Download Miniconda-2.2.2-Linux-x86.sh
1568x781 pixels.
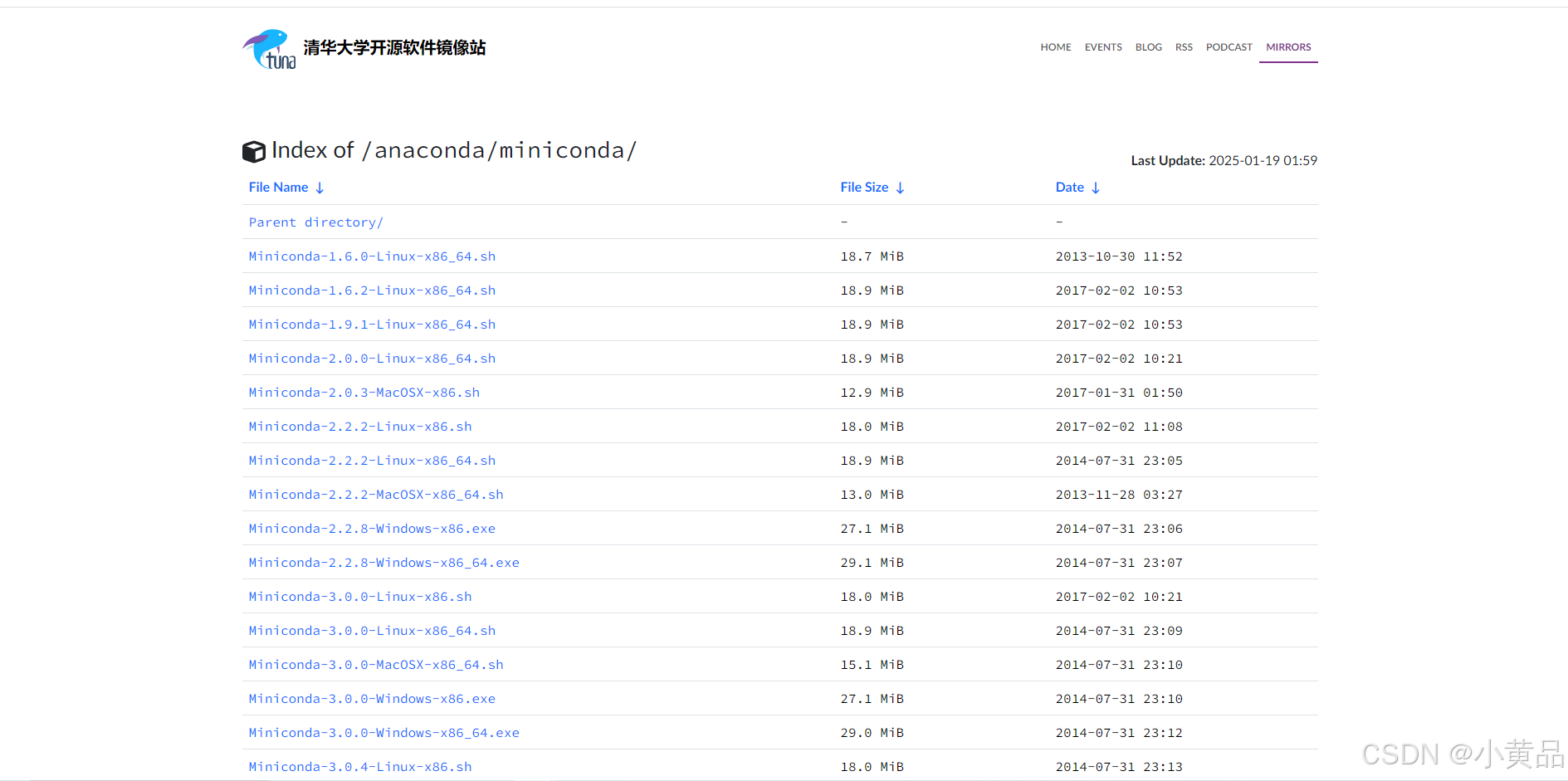360,427
